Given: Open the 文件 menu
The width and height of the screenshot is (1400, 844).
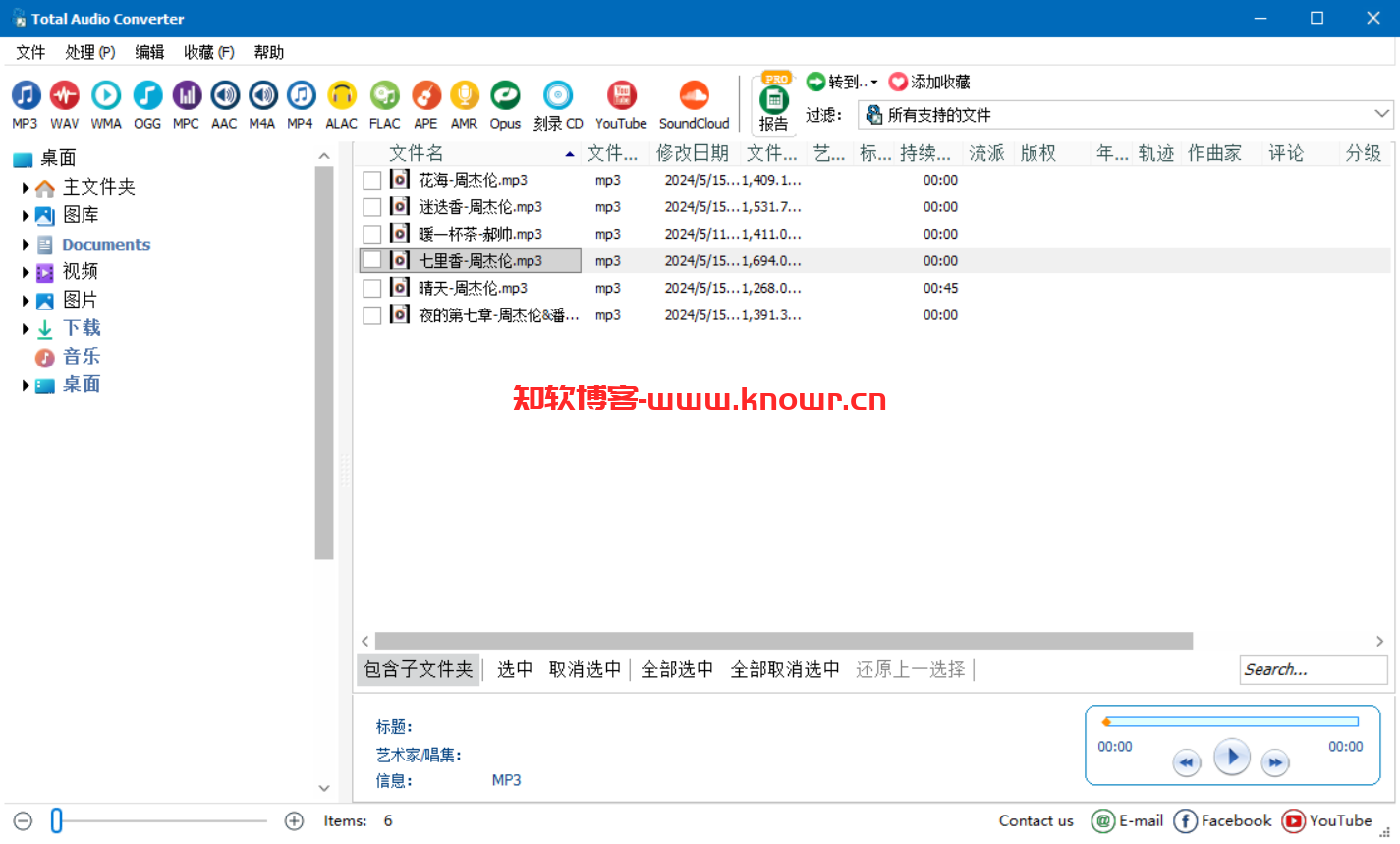Looking at the screenshot, I should click(x=30, y=52).
